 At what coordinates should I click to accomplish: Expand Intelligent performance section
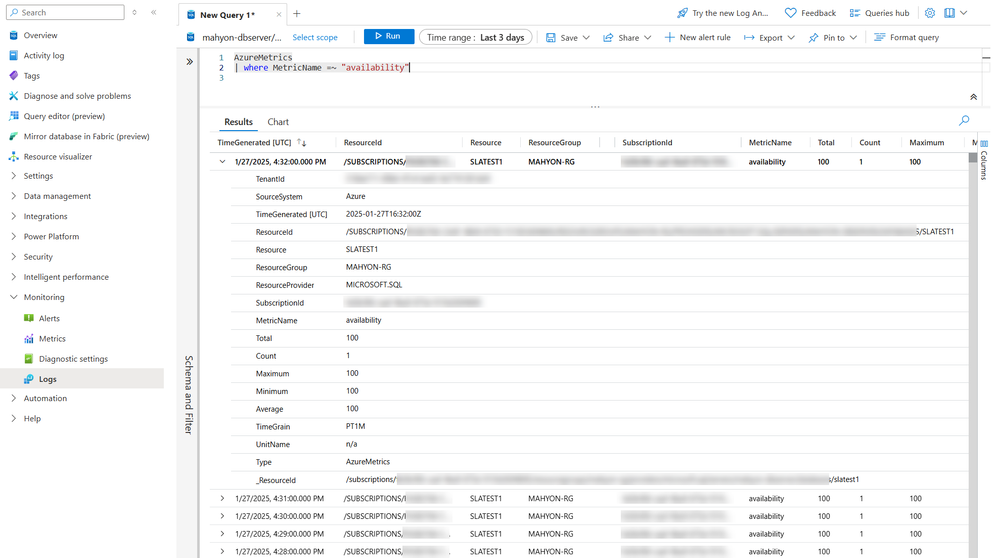point(13,277)
